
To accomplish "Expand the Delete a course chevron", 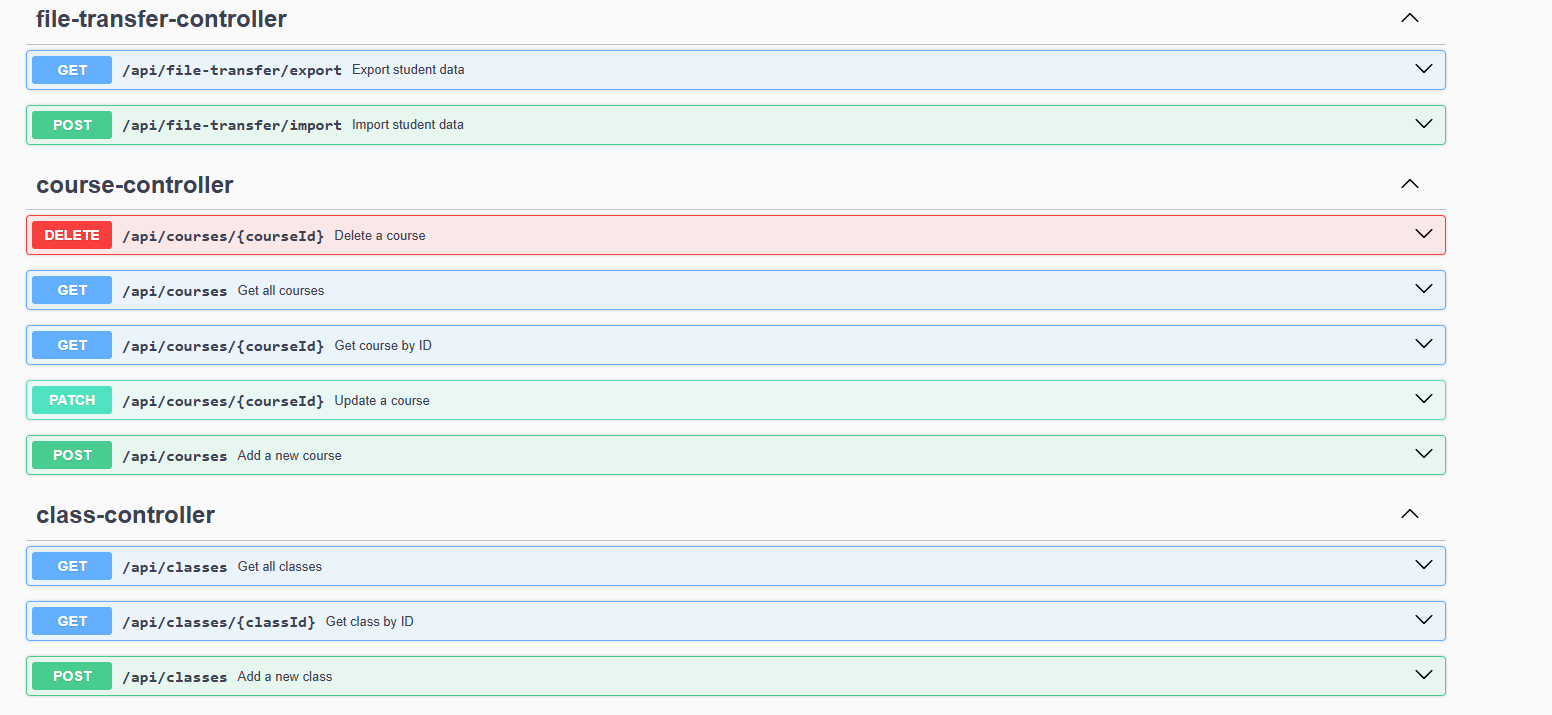I will [x=1424, y=234].
